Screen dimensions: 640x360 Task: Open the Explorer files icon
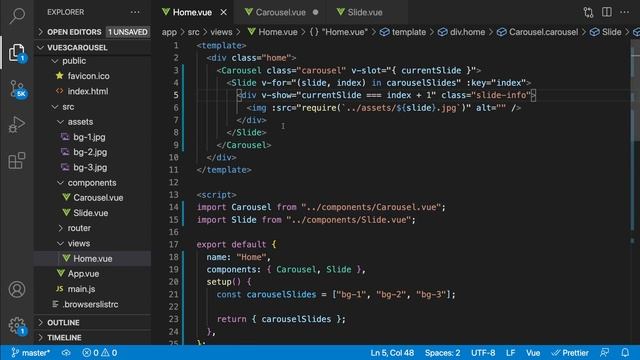click(17, 52)
